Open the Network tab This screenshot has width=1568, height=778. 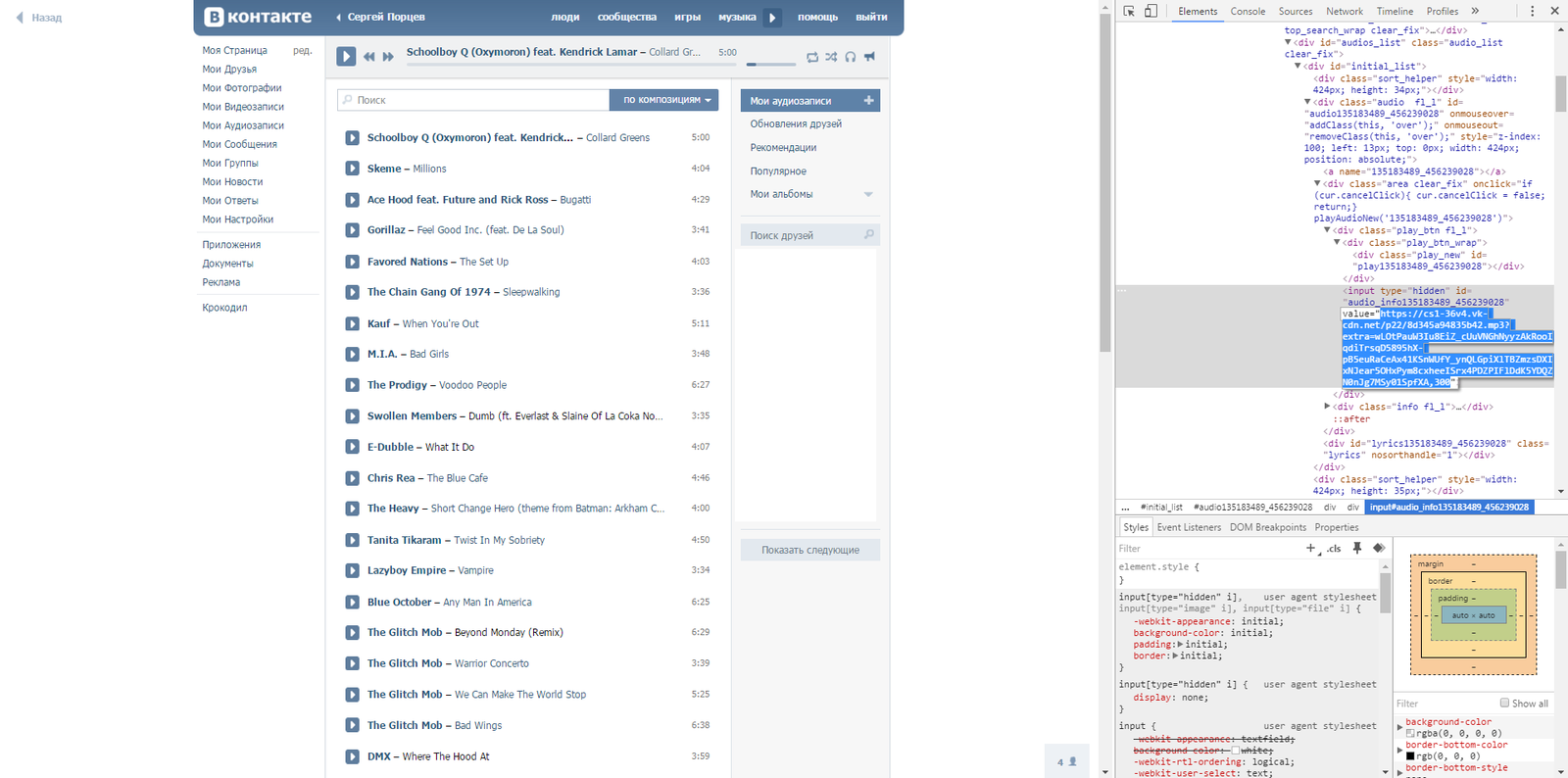(x=1345, y=12)
